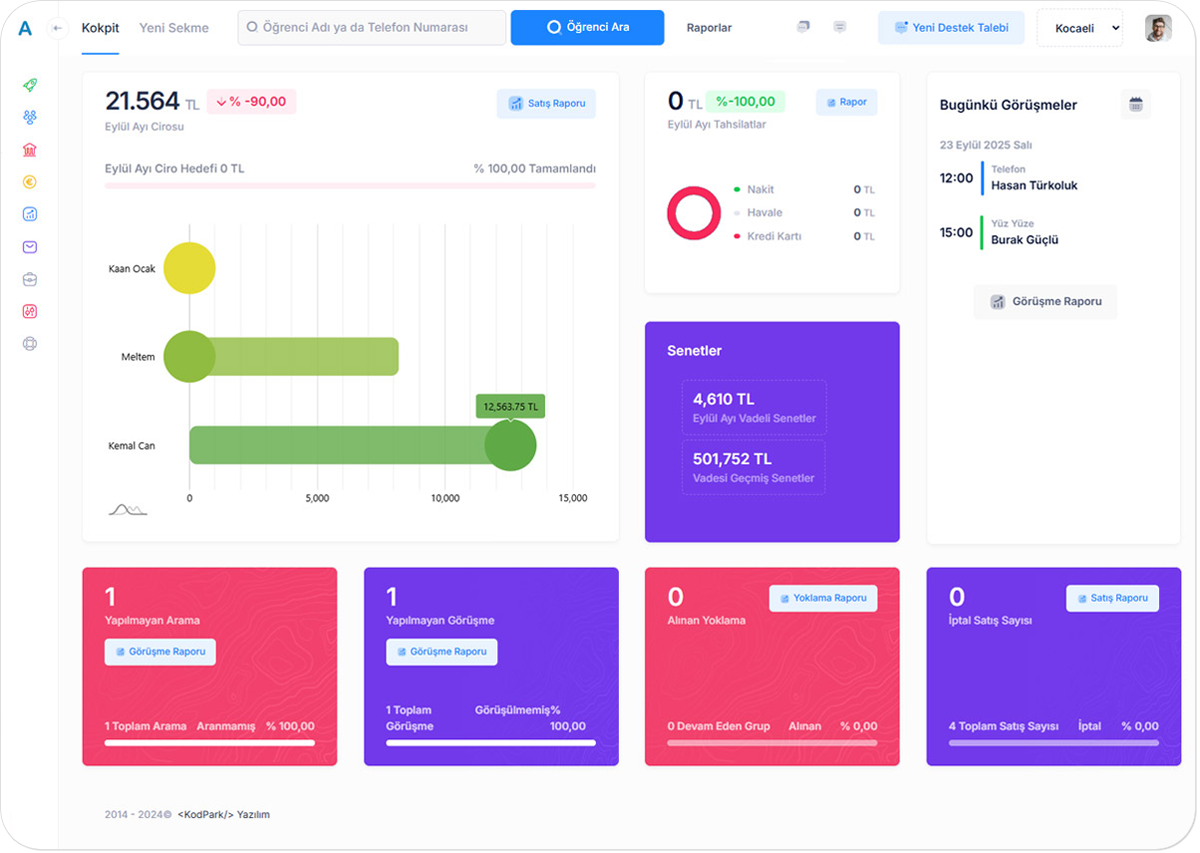This screenshot has height=853, width=1200.
Task: Open the Yoklama Raporu button
Action: click(x=823, y=598)
